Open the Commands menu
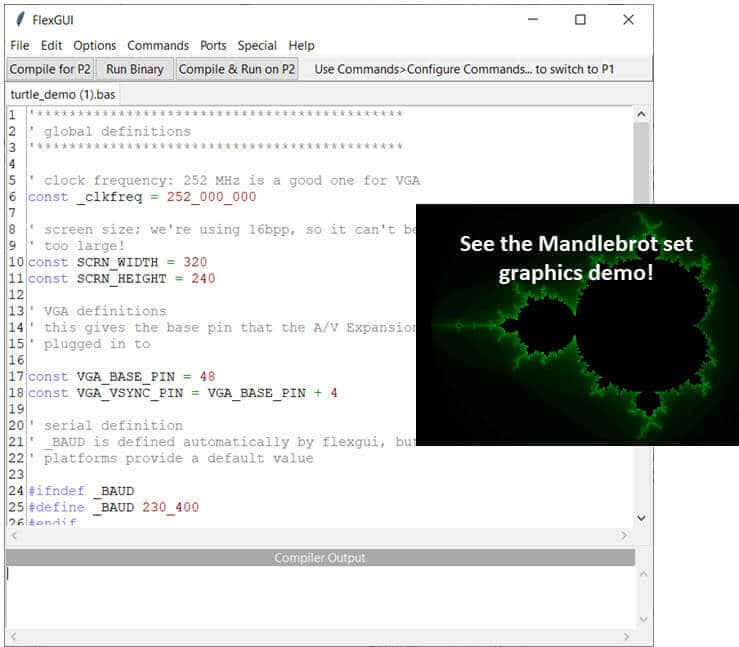739x647 pixels. (158, 45)
